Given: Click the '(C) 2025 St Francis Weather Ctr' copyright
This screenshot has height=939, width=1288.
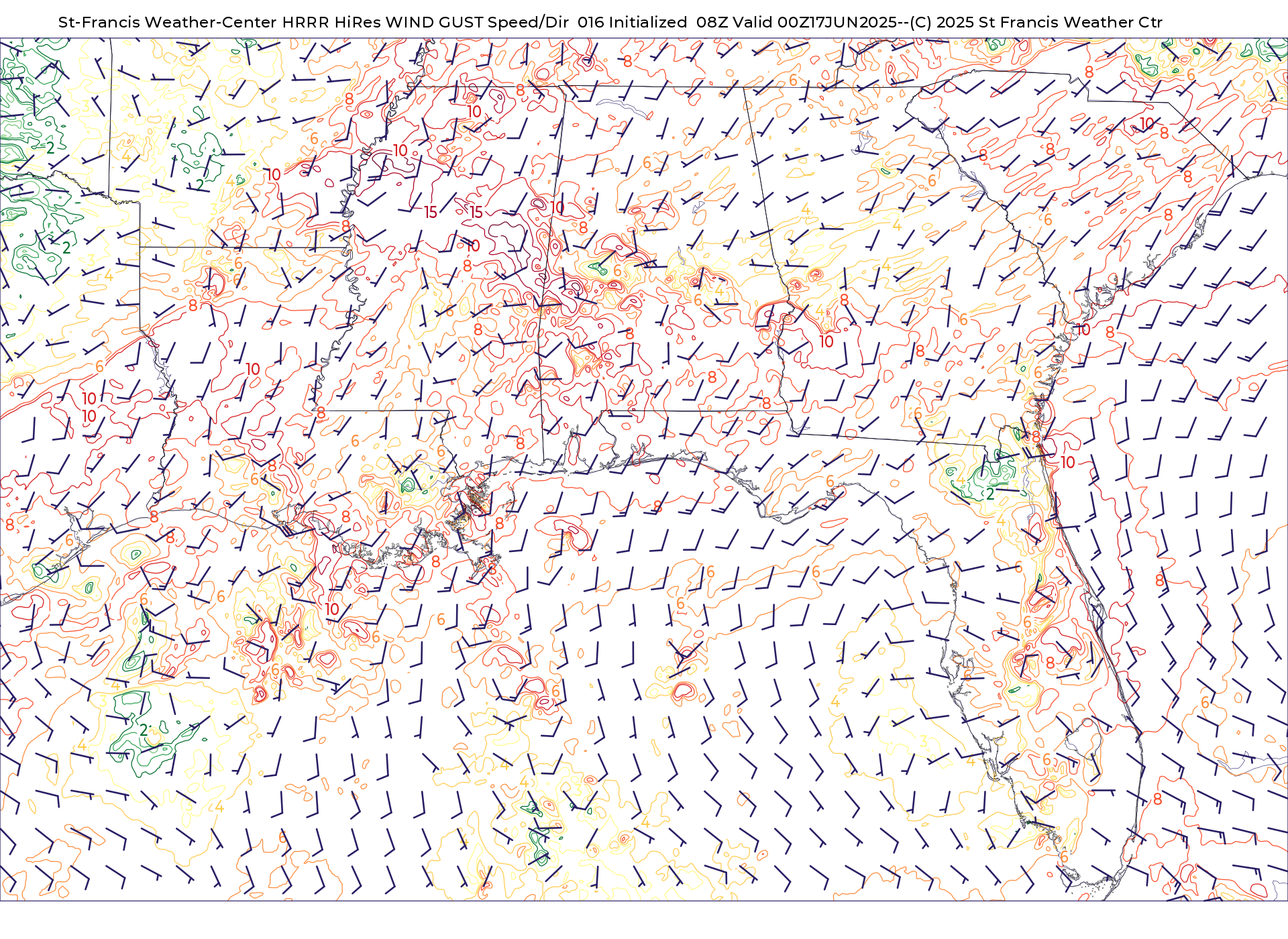Looking at the screenshot, I should click(x=1036, y=22).
